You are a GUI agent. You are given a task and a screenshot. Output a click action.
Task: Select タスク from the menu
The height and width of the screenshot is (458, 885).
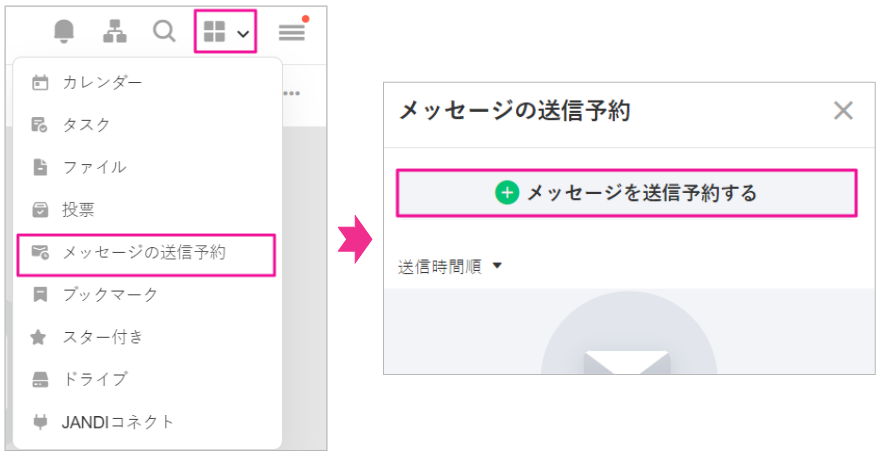[147, 125]
